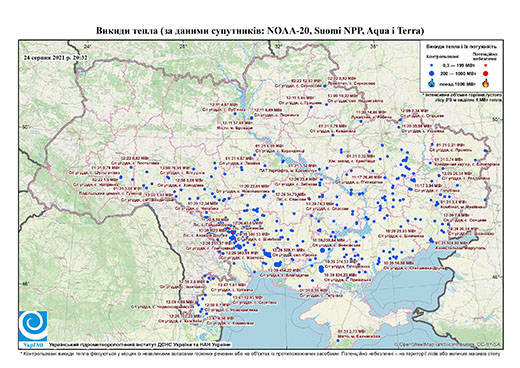The image size is (520, 368).
Task: Click the 24° longitude grid label
Action: [88, 46]
